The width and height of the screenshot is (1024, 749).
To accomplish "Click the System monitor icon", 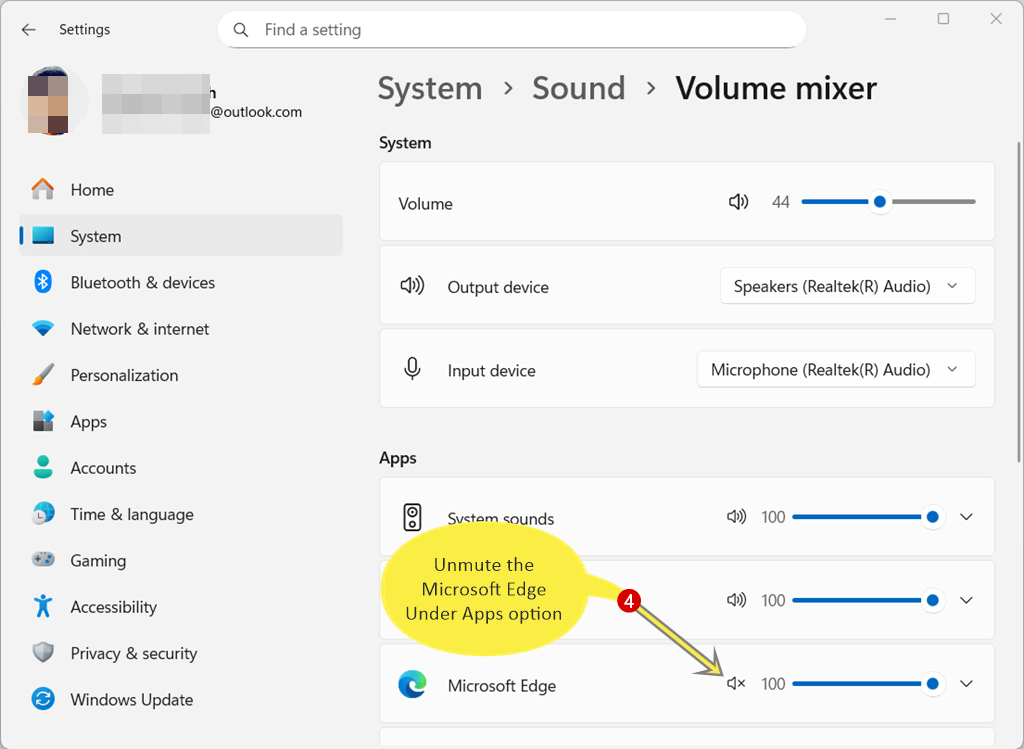I will point(43,236).
